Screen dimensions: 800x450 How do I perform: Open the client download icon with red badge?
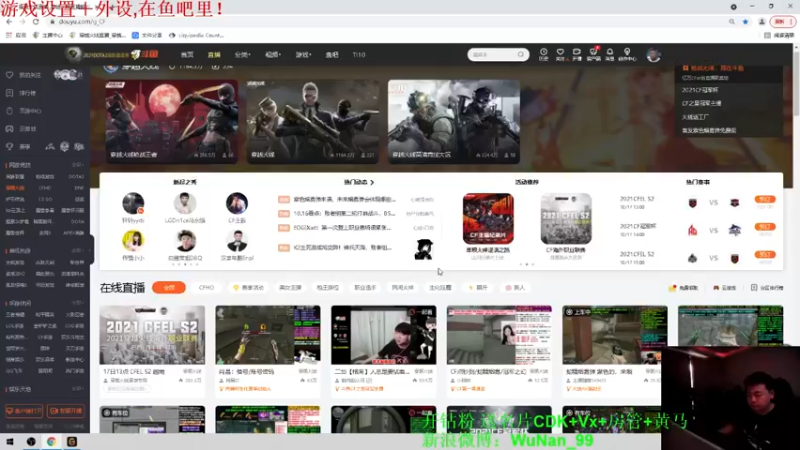coord(593,54)
